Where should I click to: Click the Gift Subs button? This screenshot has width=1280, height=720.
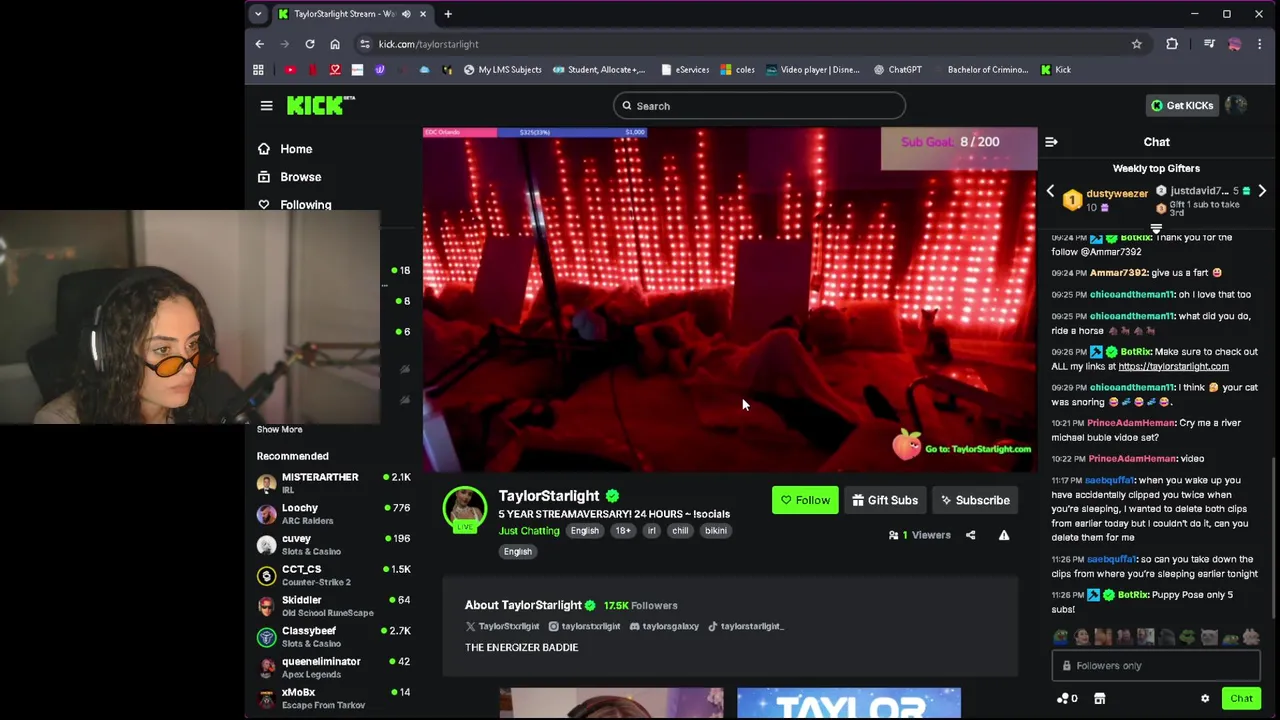[x=885, y=500]
